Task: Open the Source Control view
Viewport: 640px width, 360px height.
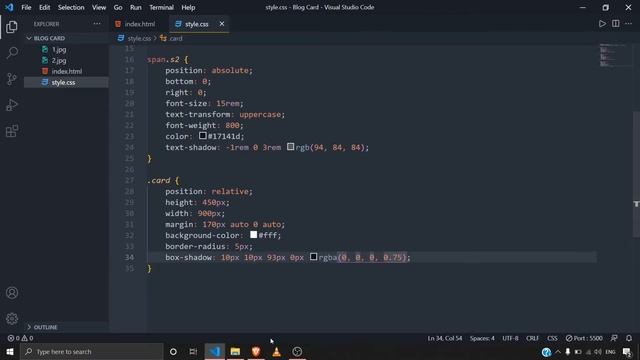Action: click(x=12, y=79)
